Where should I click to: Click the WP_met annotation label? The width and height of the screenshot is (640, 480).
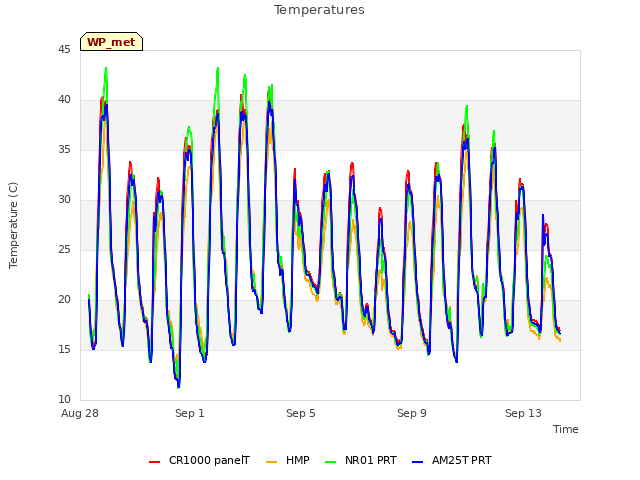[111, 42]
